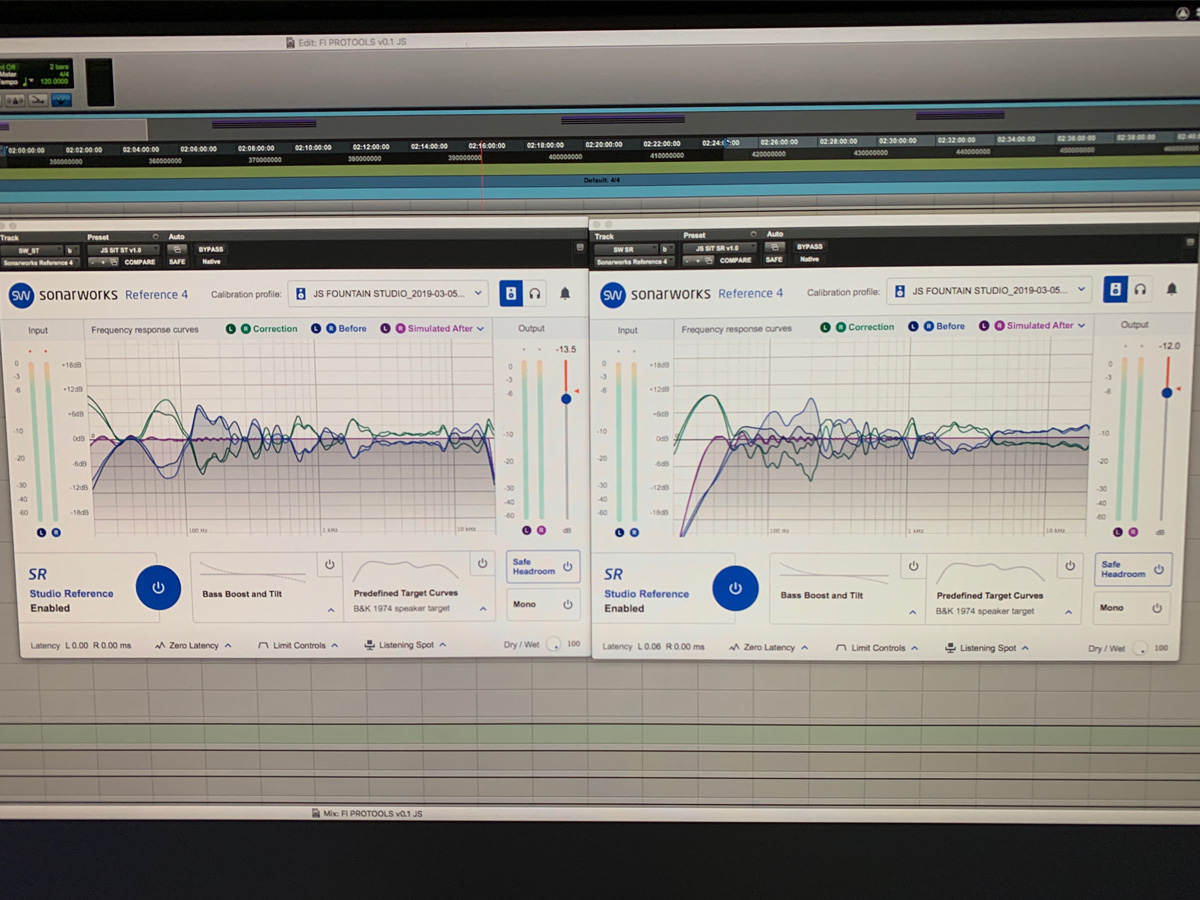Expand Zero Latency options in left plugin
1200x900 pixels.
pyautogui.click(x=193, y=646)
